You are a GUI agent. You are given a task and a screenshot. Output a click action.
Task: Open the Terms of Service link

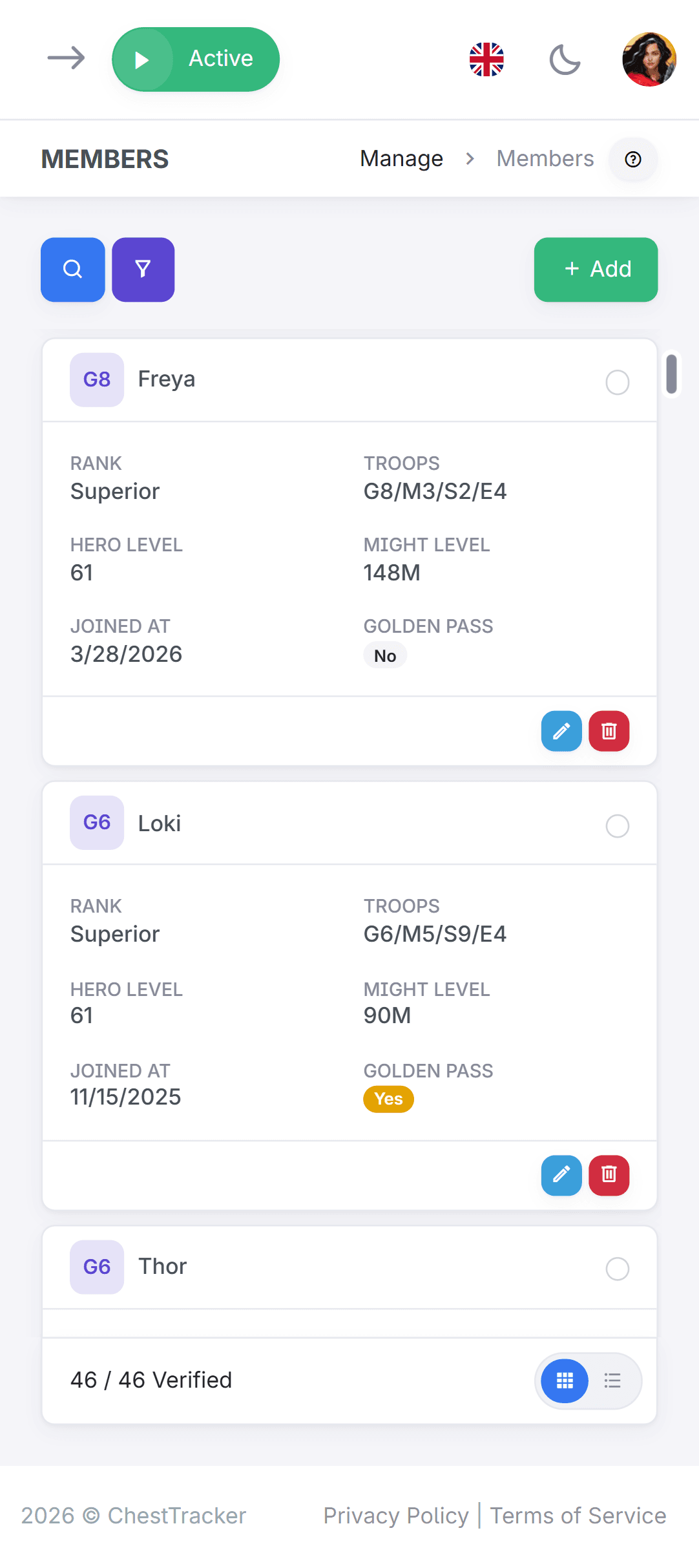coord(578,1516)
